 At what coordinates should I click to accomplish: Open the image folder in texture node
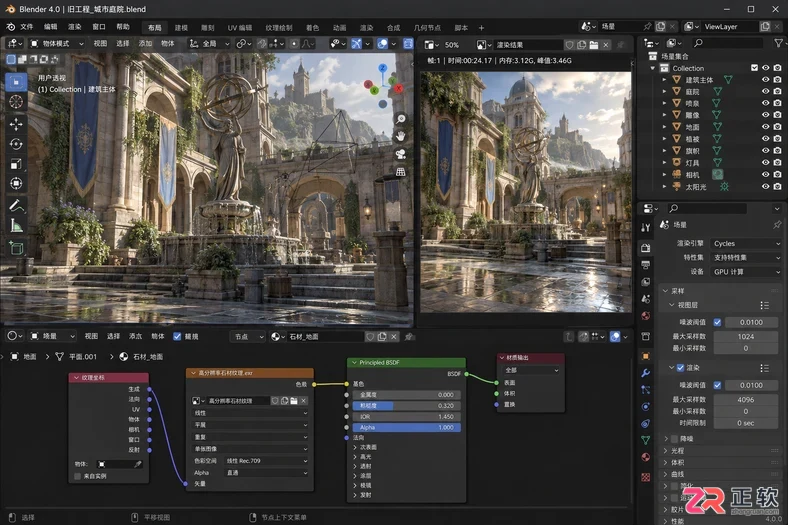294,400
